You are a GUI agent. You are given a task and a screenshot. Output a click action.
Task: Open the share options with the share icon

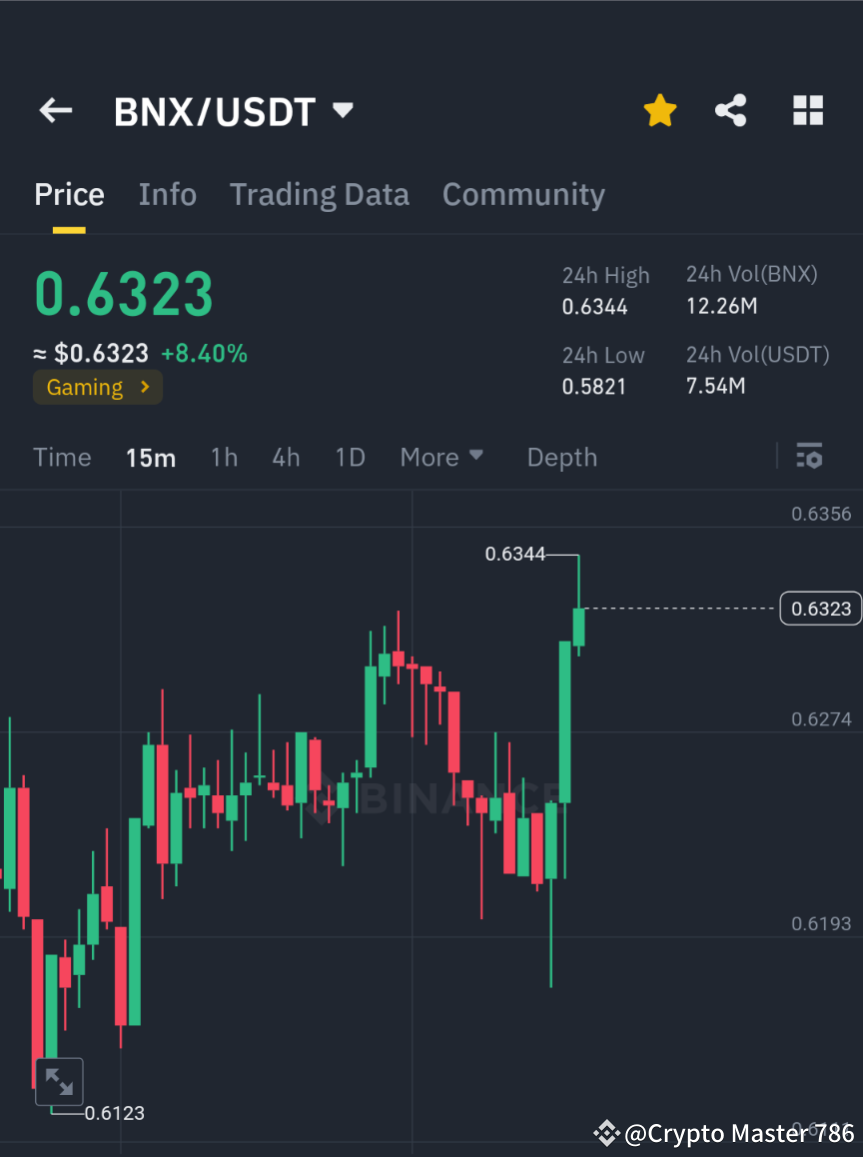(731, 110)
